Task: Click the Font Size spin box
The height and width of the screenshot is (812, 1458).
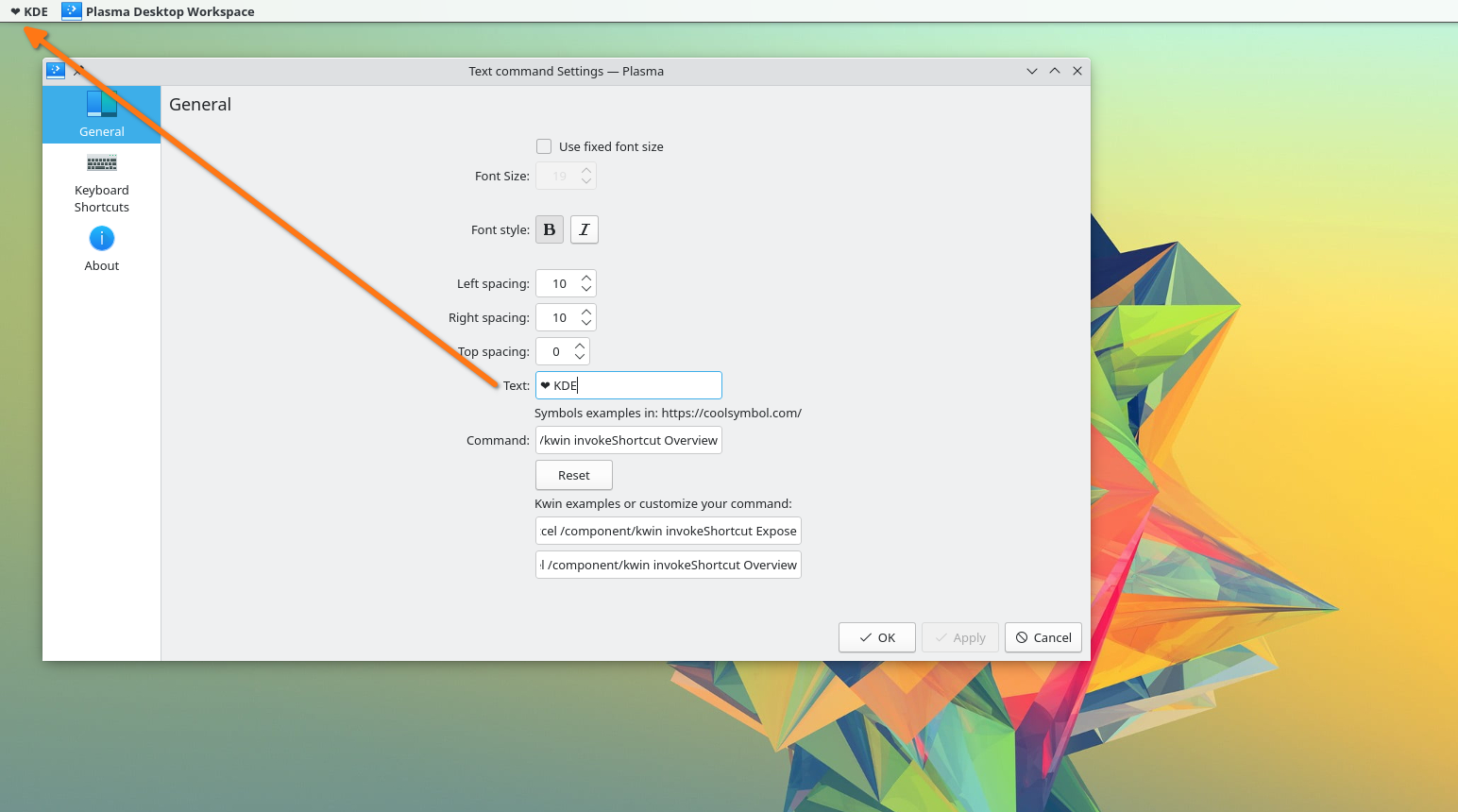Action: click(x=566, y=176)
